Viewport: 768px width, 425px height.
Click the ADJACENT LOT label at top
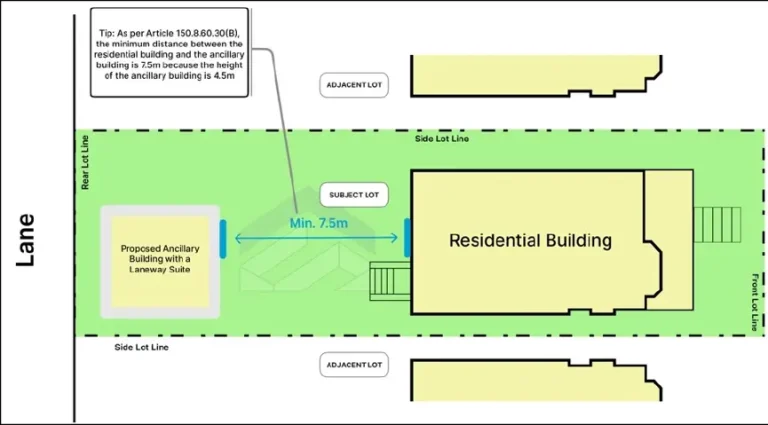(354, 85)
